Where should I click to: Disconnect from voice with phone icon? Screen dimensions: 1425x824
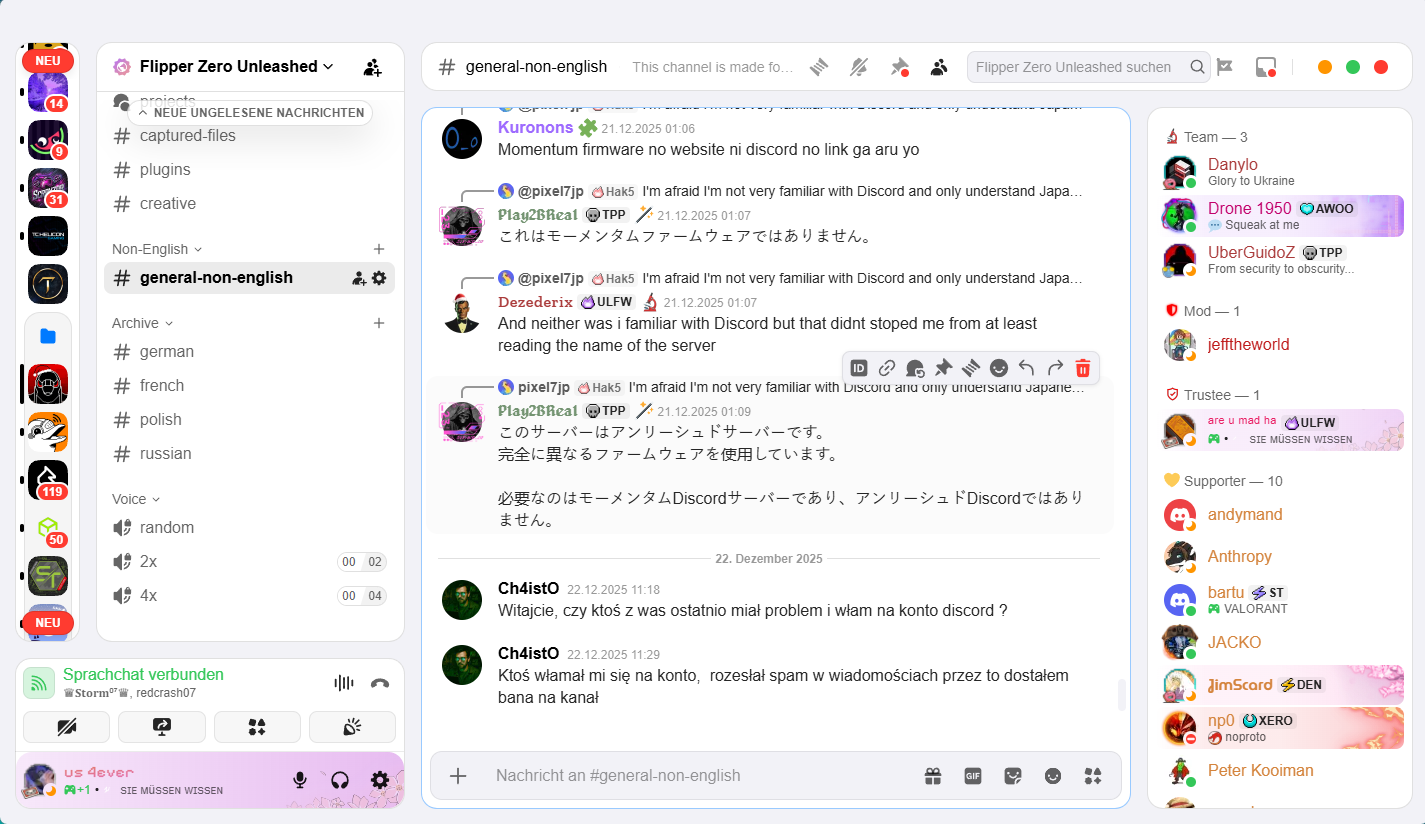pos(380,683)
